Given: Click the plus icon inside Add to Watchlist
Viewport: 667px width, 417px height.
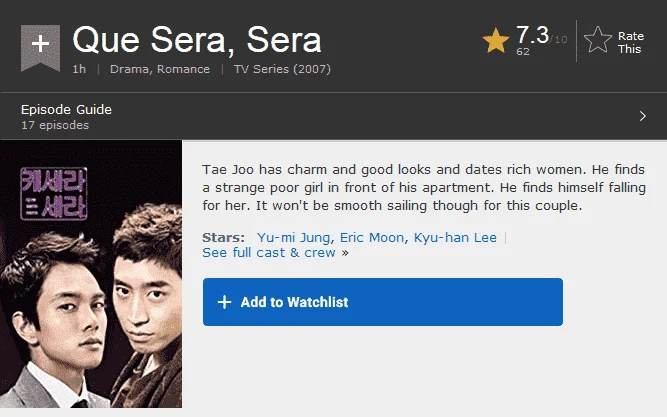Looking at the screenshot, I should tap(224, 302).
